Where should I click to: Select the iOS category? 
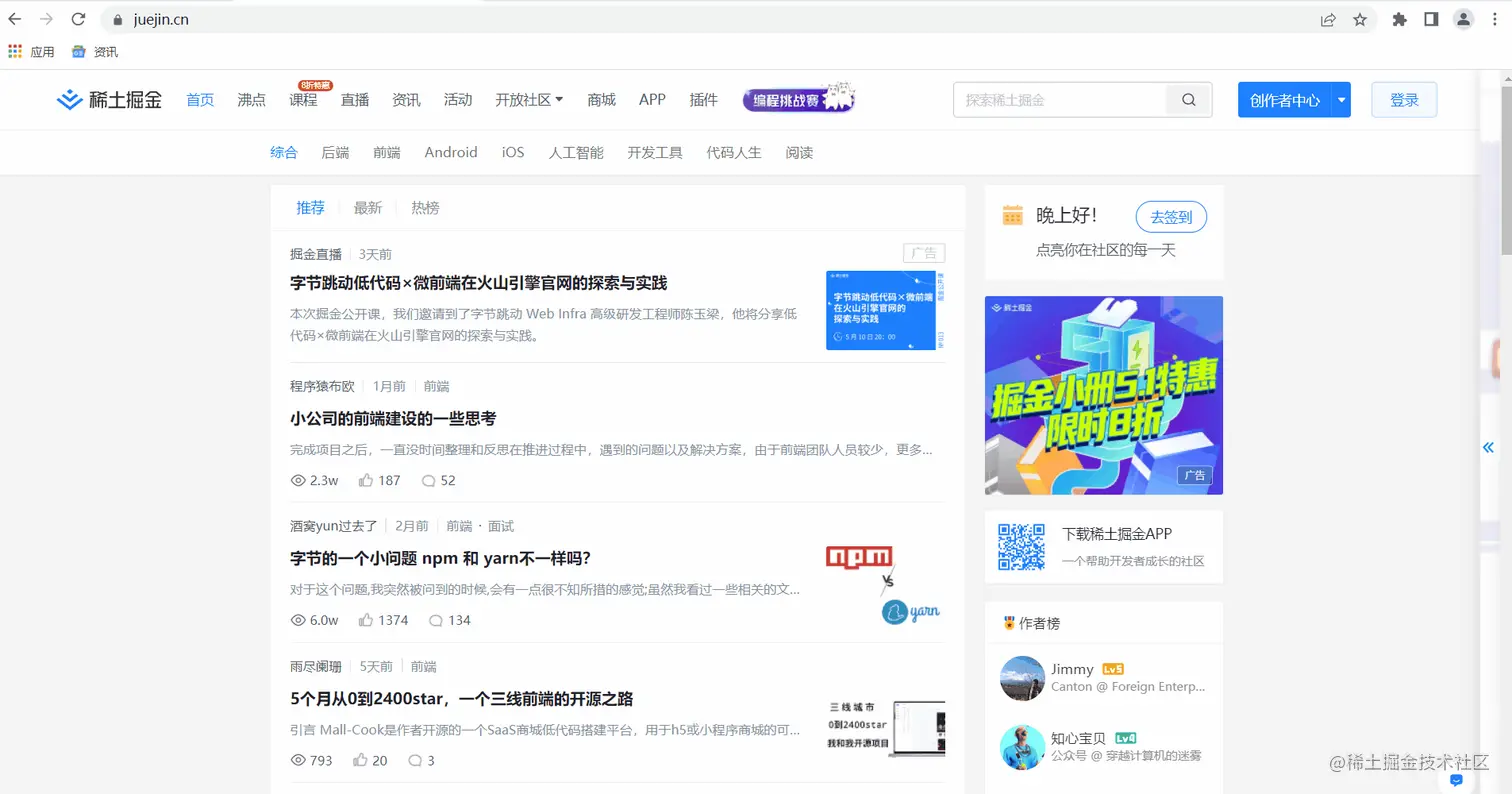(x=513, y=153)
